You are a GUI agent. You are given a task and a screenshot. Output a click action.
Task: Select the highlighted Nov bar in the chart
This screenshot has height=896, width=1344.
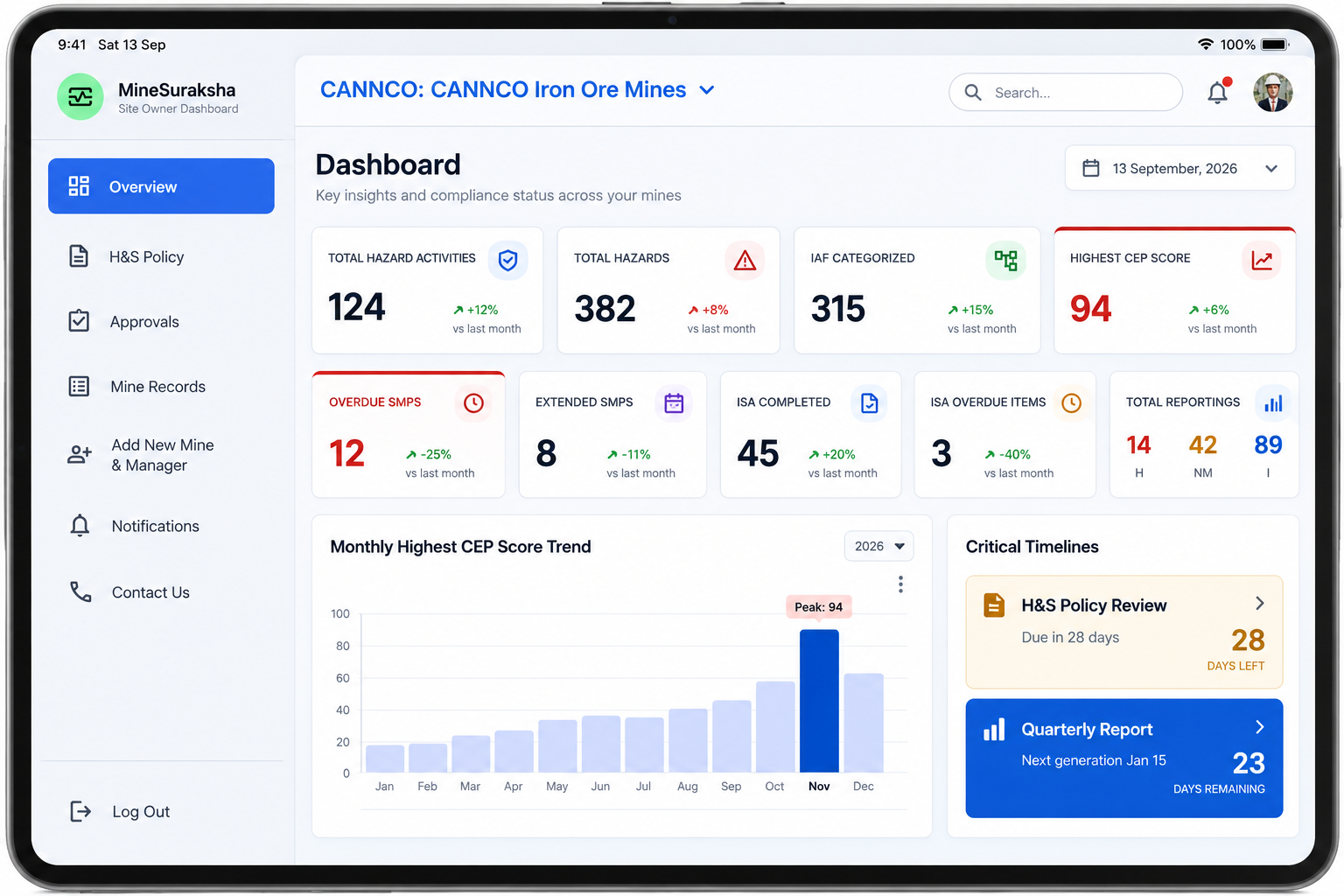pos(819,701)
